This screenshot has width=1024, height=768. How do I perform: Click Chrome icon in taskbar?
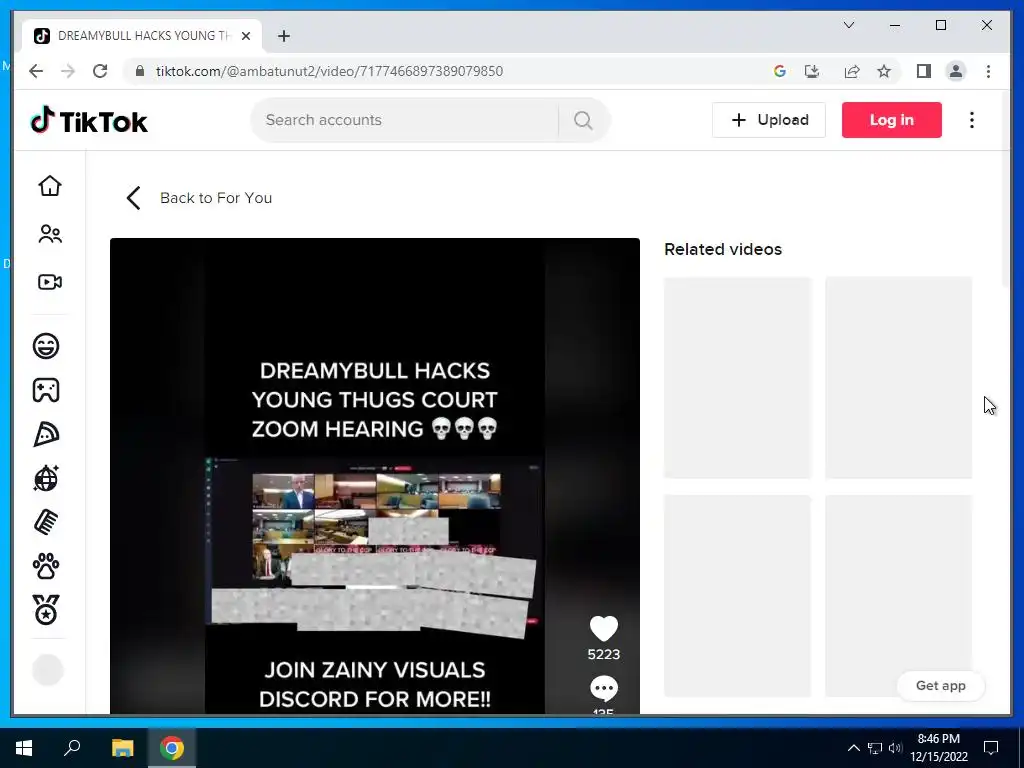pos(172,748)
